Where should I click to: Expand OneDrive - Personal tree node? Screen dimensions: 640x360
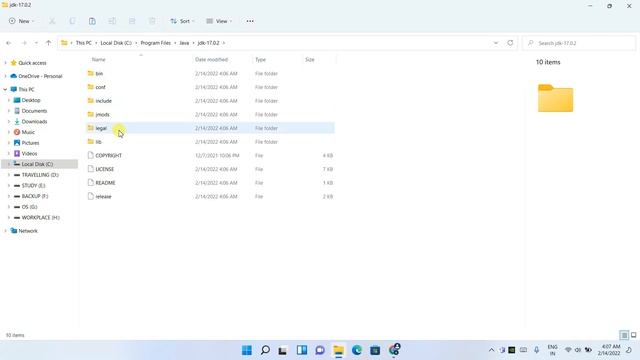click(5, 76)
